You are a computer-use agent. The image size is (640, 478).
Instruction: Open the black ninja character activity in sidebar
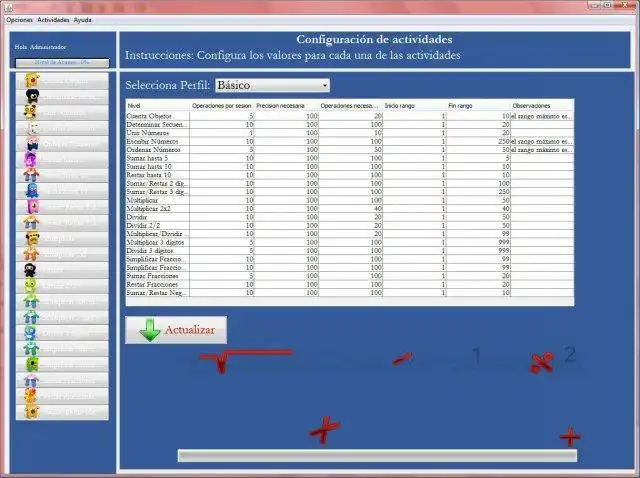click(62, 270)
